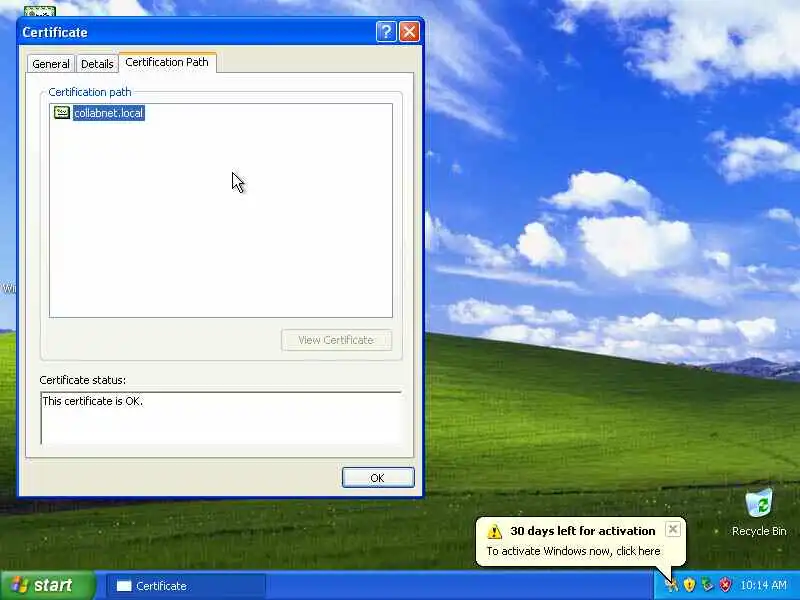Click the "This certificate is OK." status text

(x=93, y=401)
